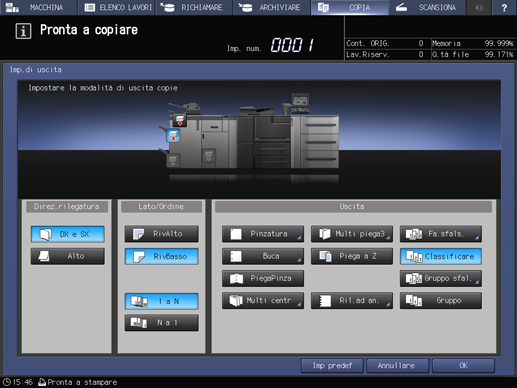Screen dimensions: 517x388
Task: Click the upper red-arrow output tray icon
Action: pos(180,120)
